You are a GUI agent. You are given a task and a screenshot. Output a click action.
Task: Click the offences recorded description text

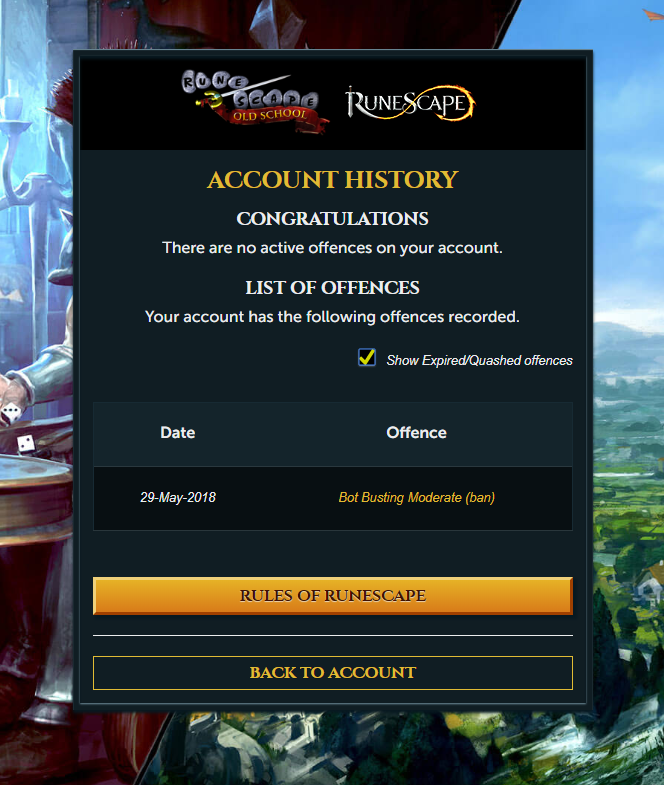click(x=333, y=317)
